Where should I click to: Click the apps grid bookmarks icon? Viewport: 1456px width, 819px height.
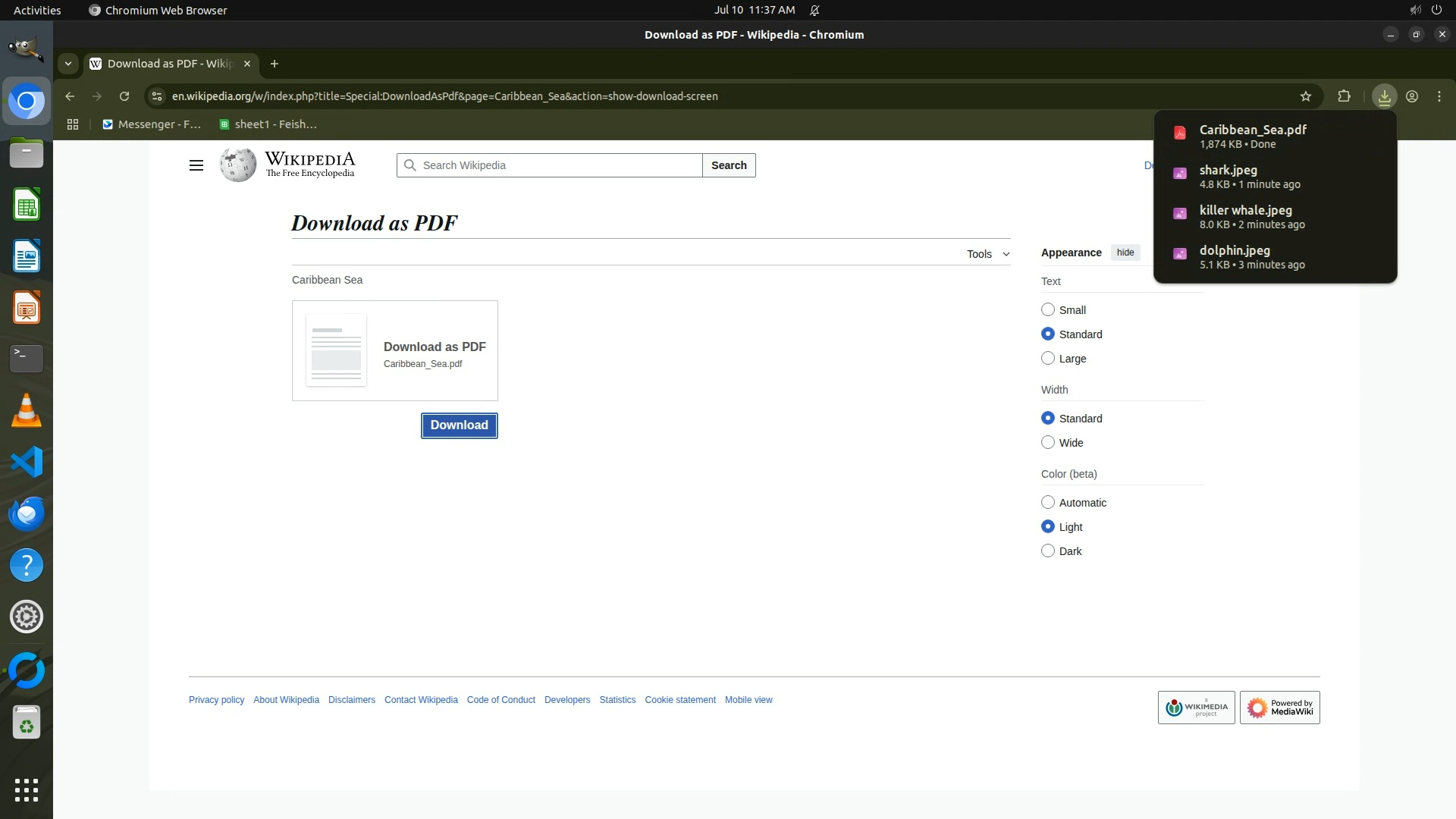tap(73, 124)
